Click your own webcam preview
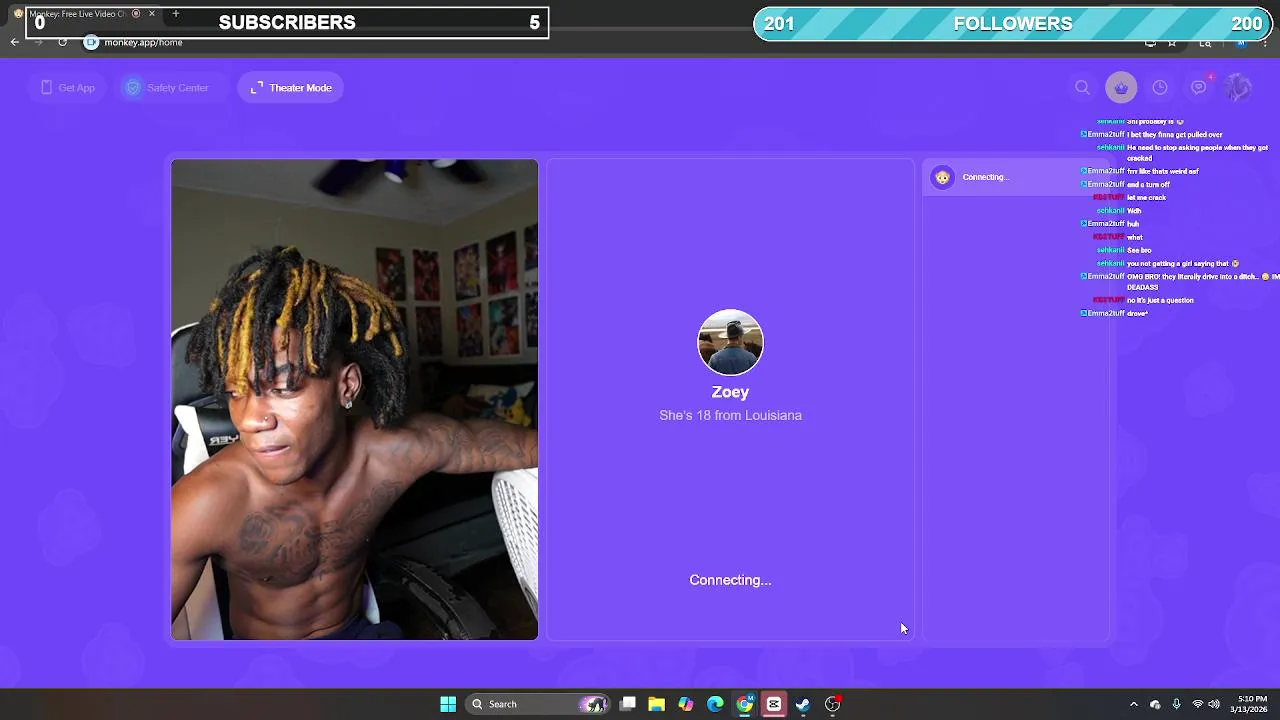 click(x=354, y=400)
